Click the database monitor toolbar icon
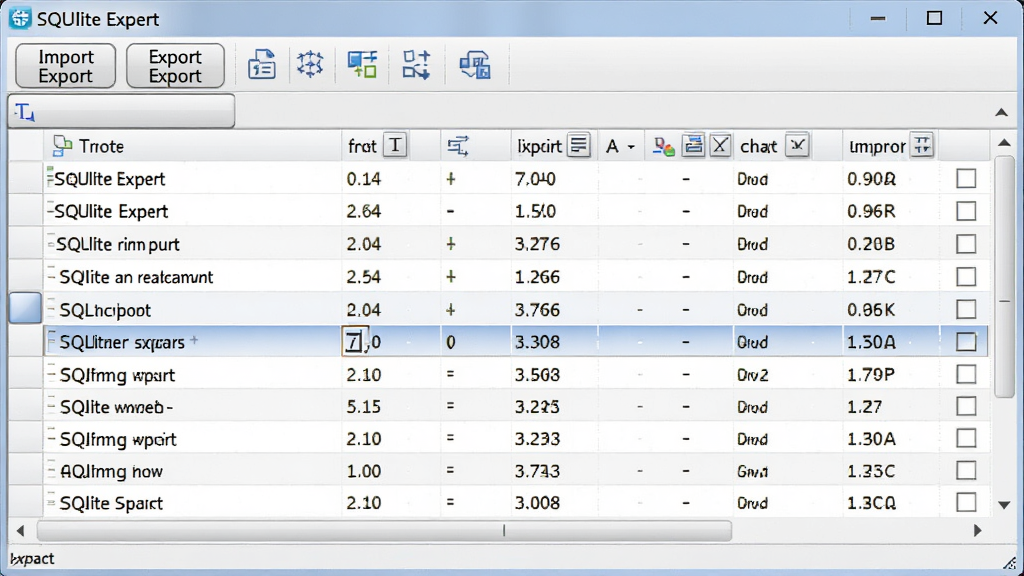 pyautogui.click(x=475, y=65)
